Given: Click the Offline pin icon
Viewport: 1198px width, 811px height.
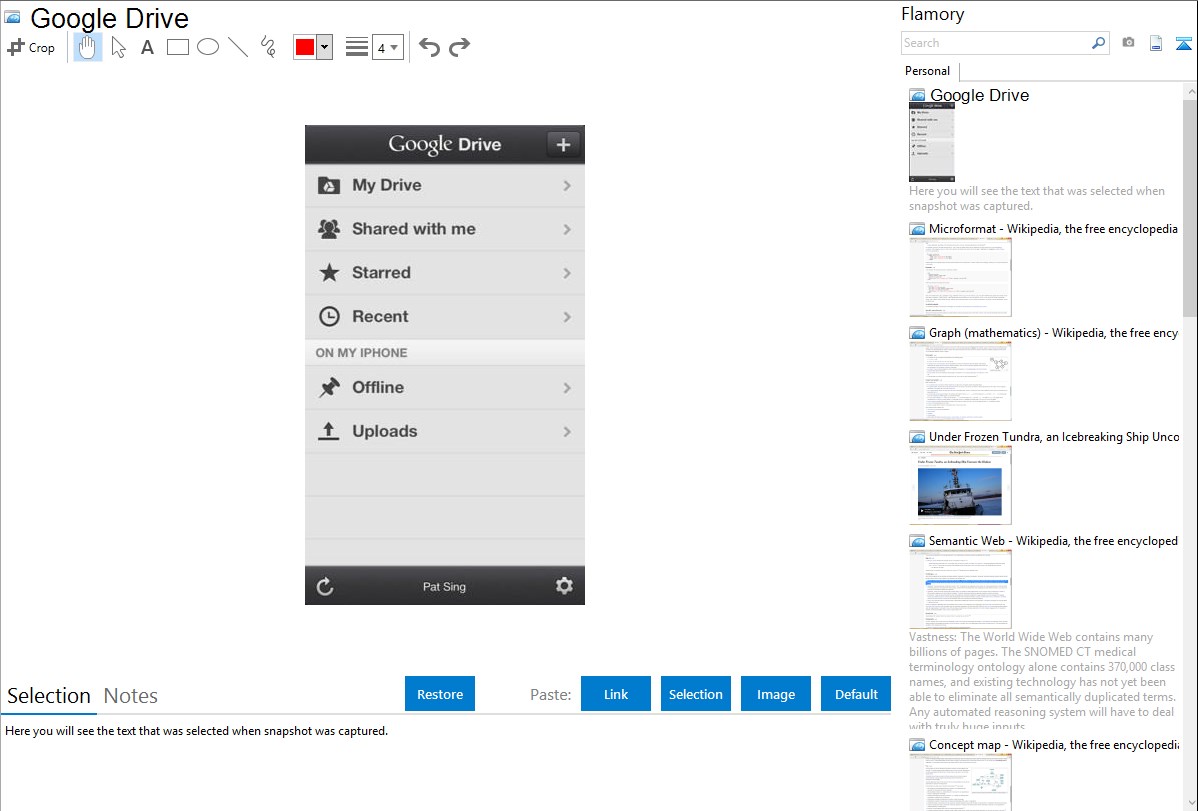Looking at the screenshot, I should tap(329, 388).
